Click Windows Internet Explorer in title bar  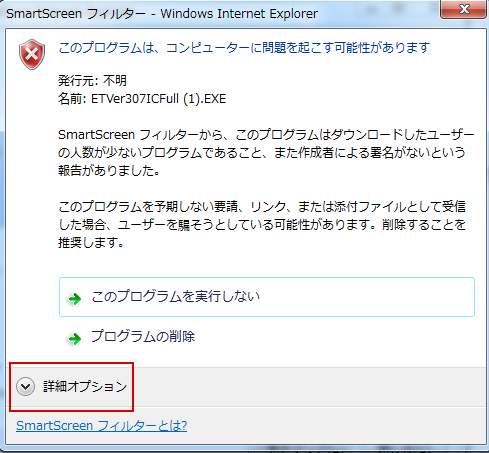coord(239,14)
